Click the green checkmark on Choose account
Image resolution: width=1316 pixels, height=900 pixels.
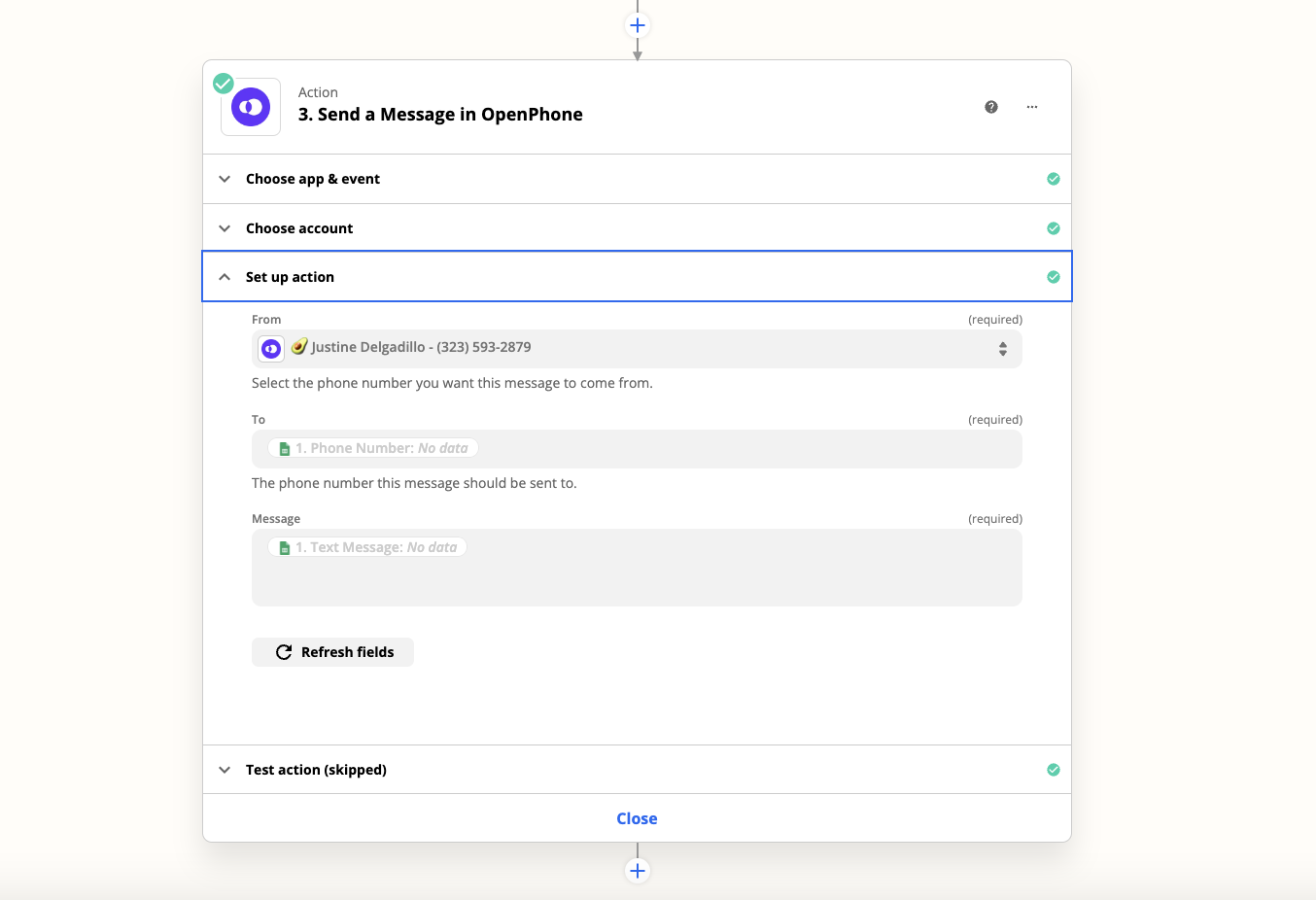pos(1054,228)
